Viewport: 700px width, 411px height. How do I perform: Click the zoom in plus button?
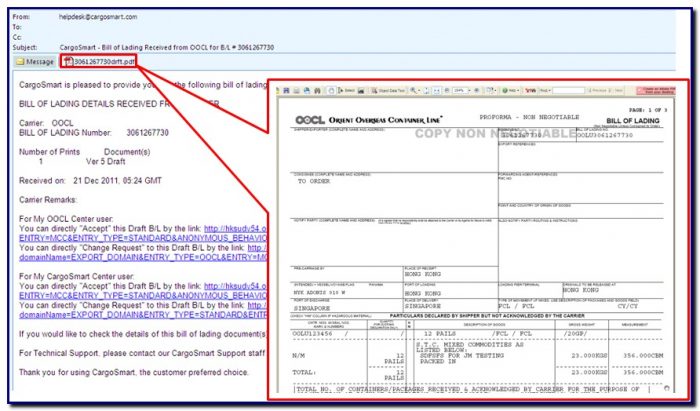click(x=476, y=91)
